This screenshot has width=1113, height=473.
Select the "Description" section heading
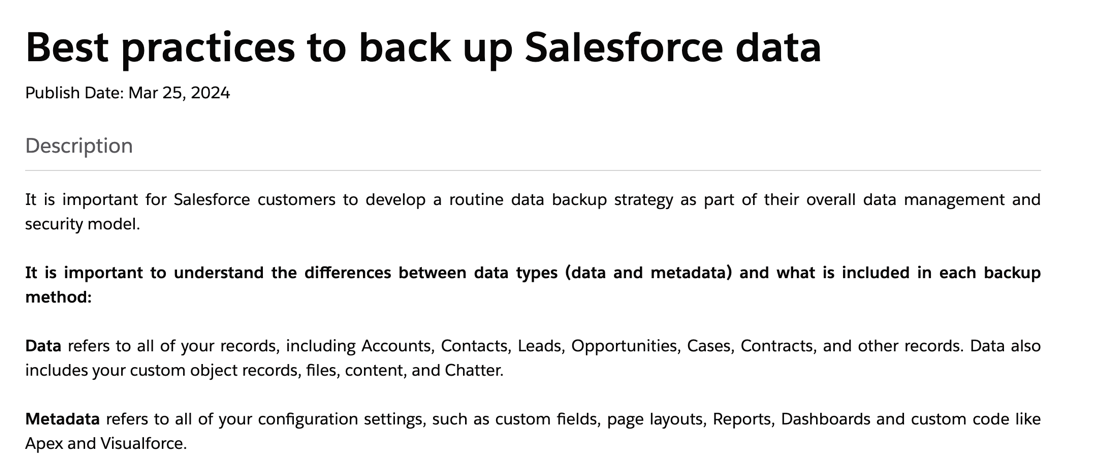tap(79, 146)
